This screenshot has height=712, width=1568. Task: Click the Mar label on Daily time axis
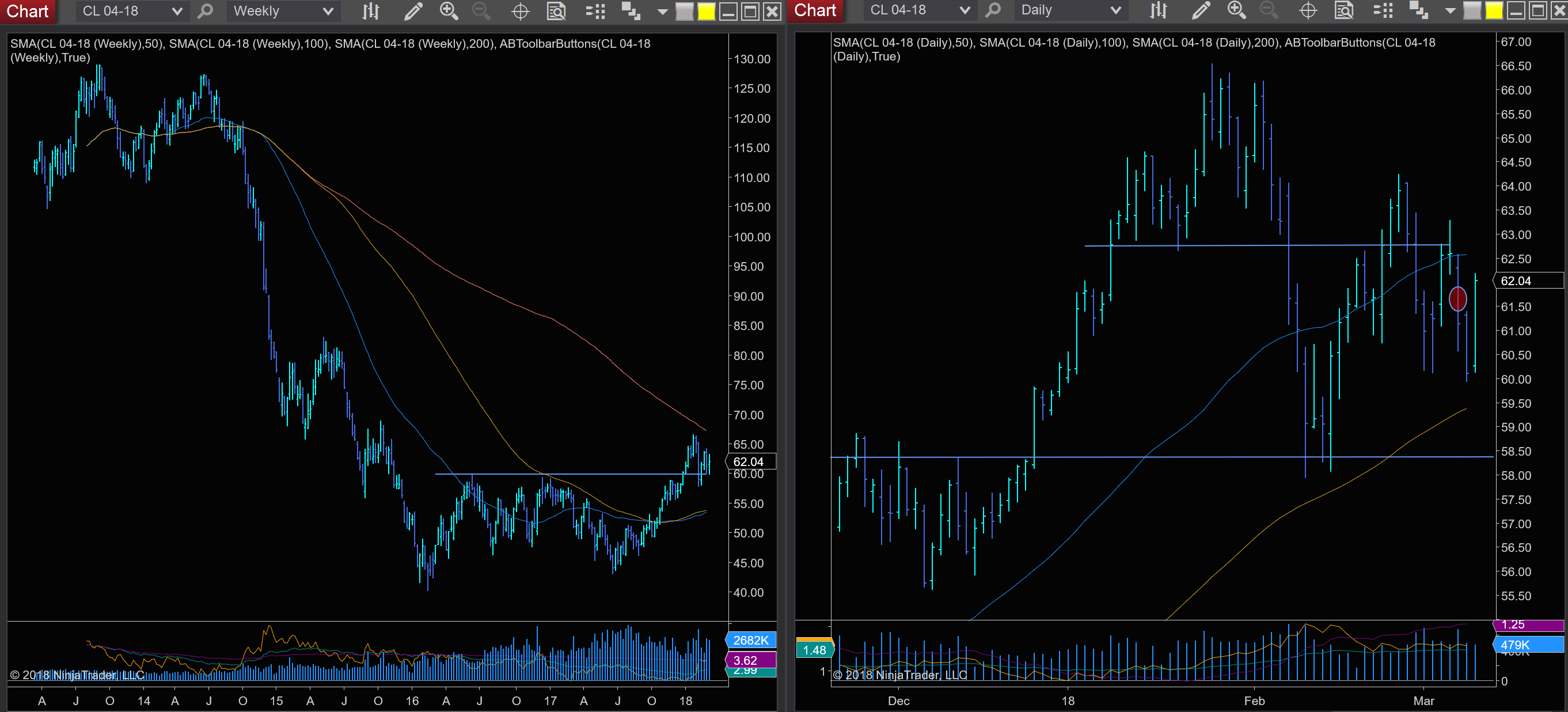(x=1423, y=700)
